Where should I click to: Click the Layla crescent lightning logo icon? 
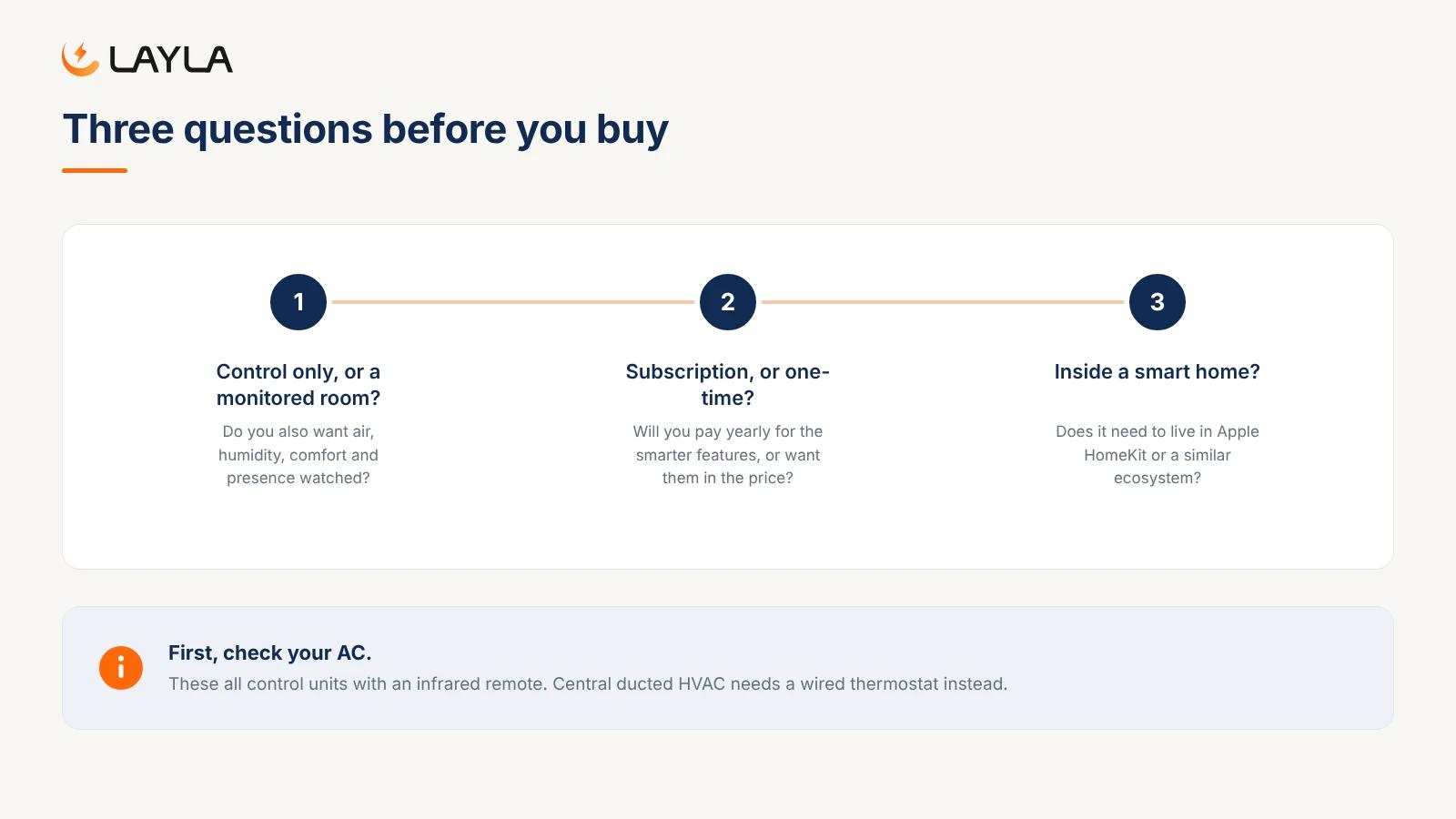coord(80,59)
